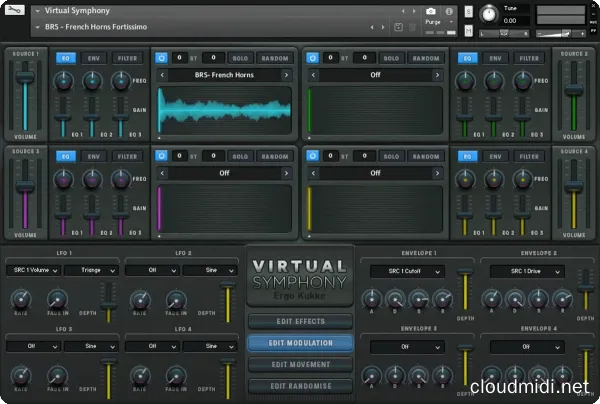The height and width of the screenshot is (404, 600).
Task: Click LFO 2 Fade In knob
Action: coord(176,299)
